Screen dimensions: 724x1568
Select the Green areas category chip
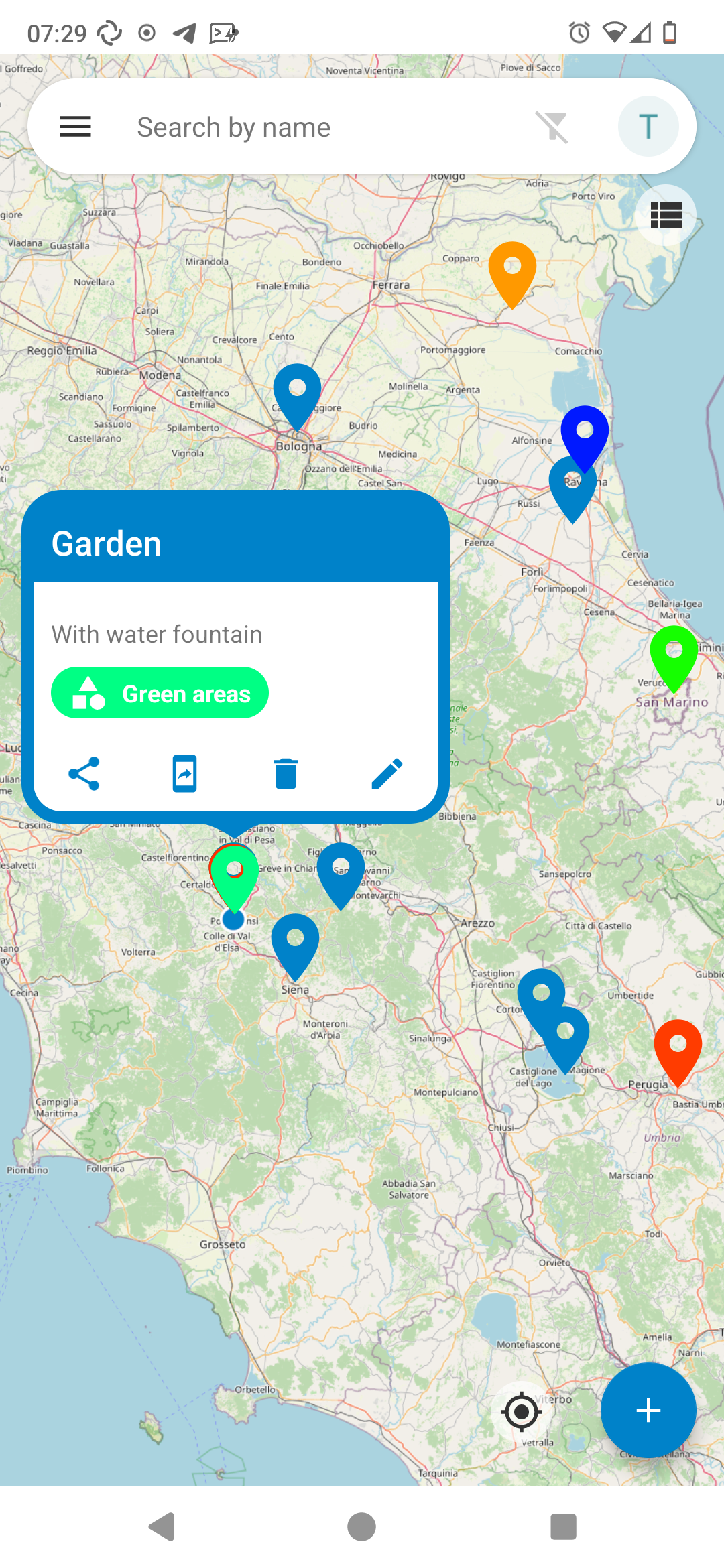point(160,693)
